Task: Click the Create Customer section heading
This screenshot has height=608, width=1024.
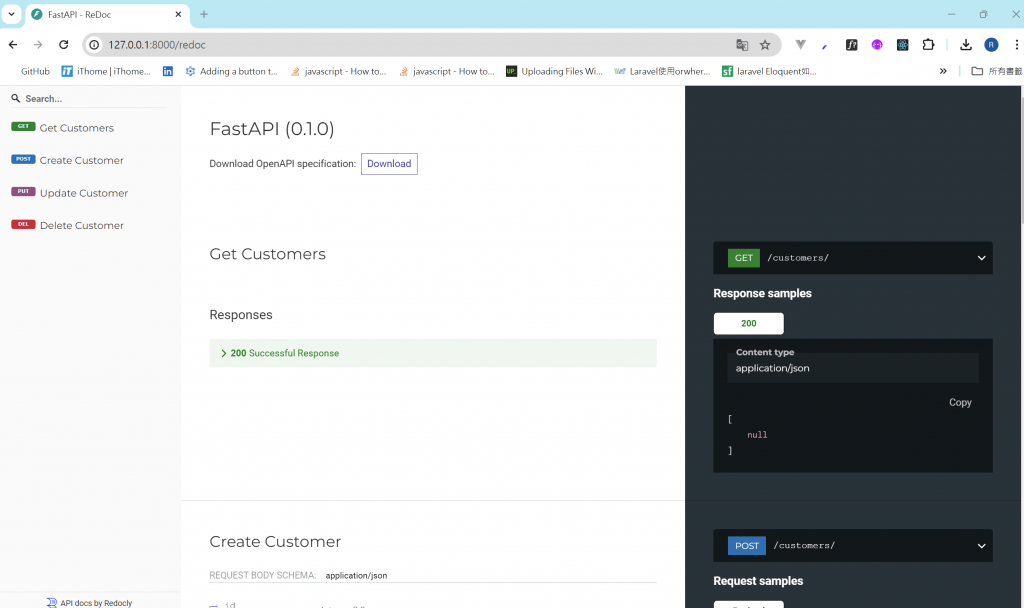Action: click(275, 541)
